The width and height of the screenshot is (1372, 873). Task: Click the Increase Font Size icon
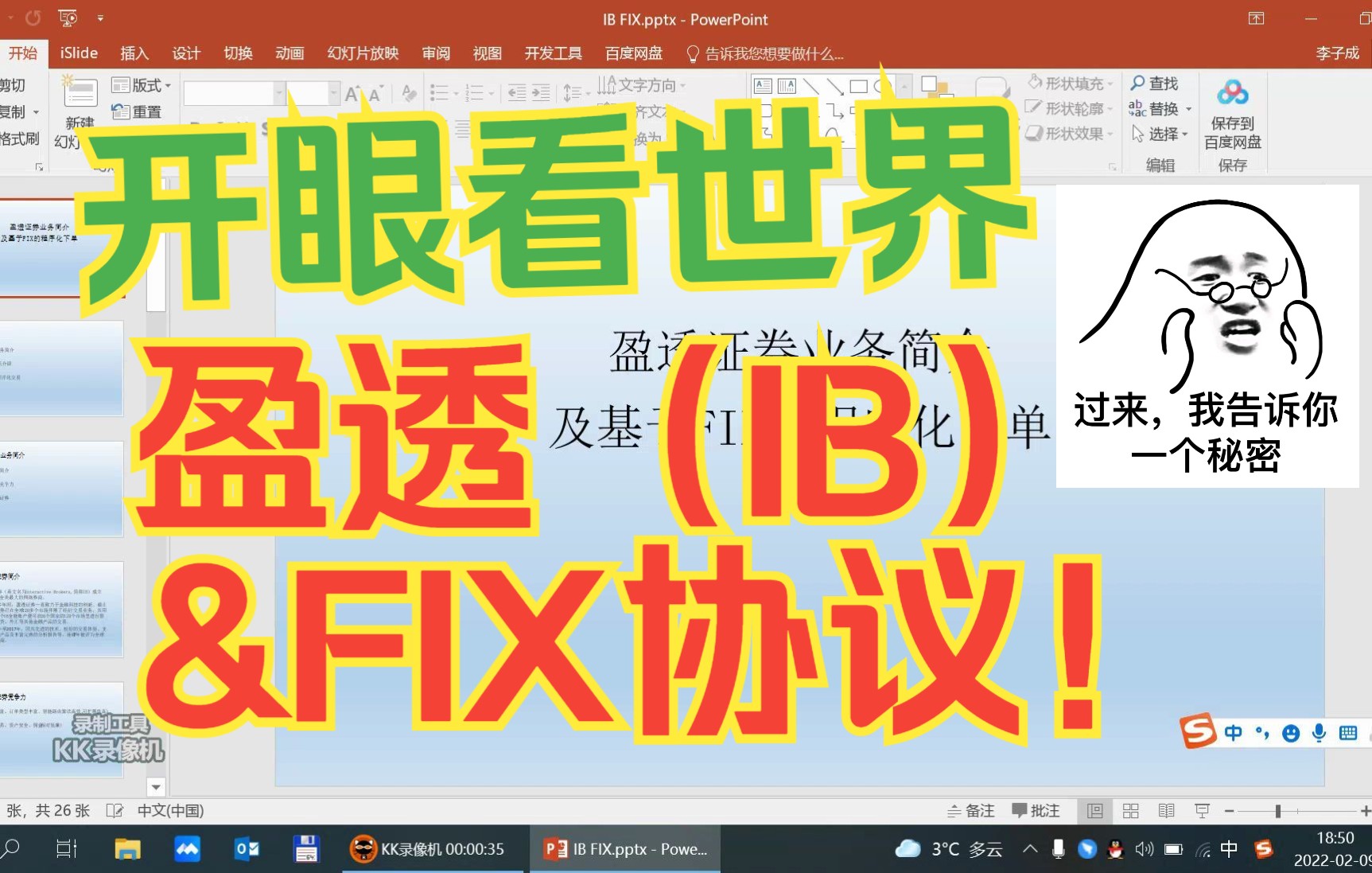click(352, 94)
